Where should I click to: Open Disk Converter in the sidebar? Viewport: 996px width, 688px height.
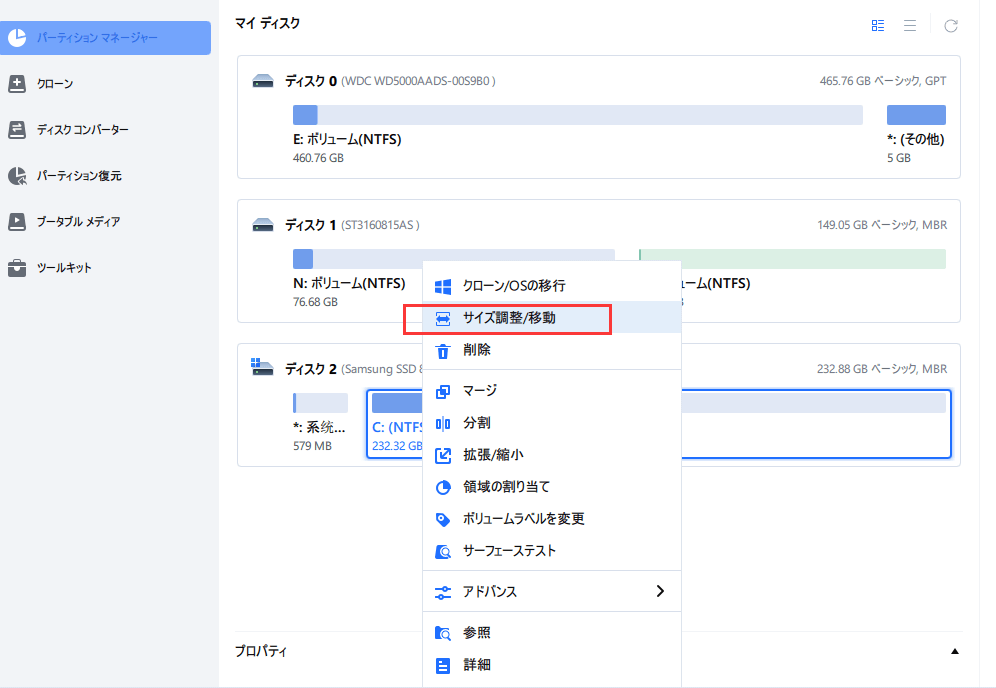[82, 130]
